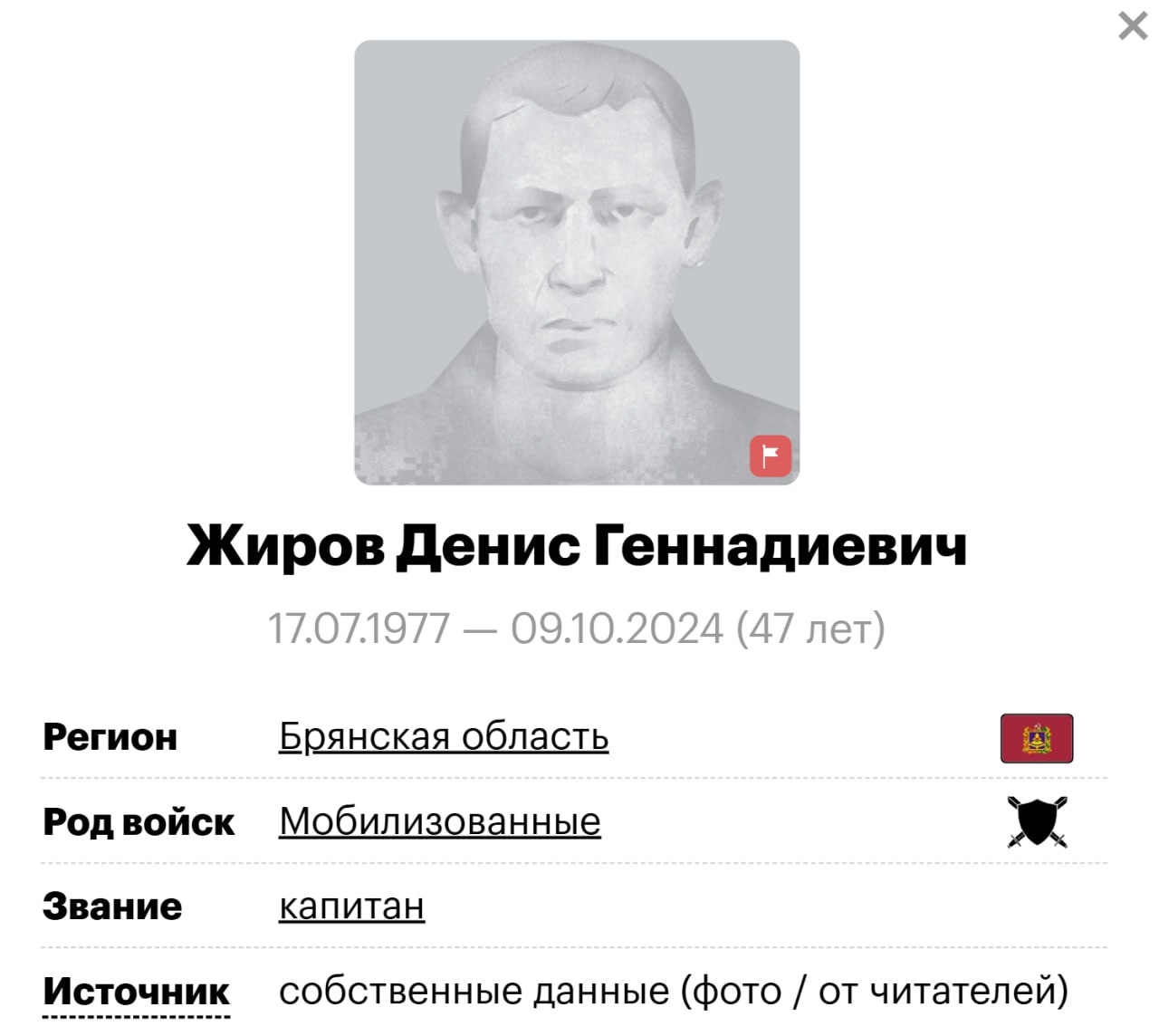Image resolution: width=1159 pixels, height=1036 pixels.
Task: Open the Мобилизованные link
Action: [x=440, y=821]
